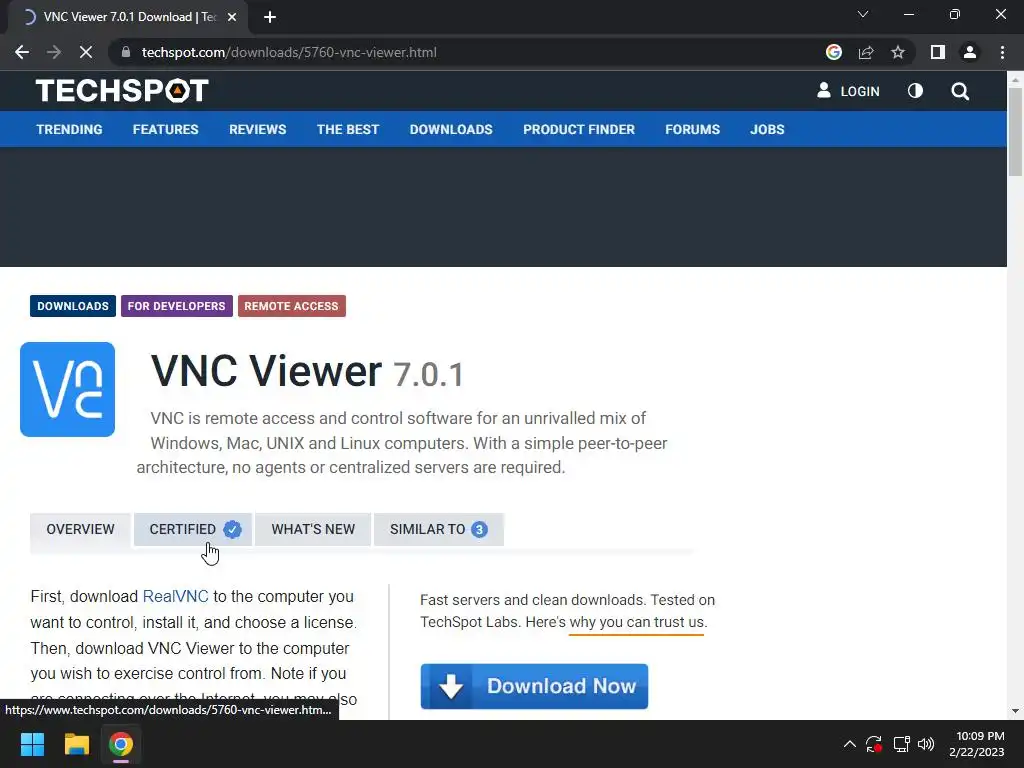Click the VNC Viewer logo image
This screenshot has width=1024, height=768.
(x=67, y=389)
